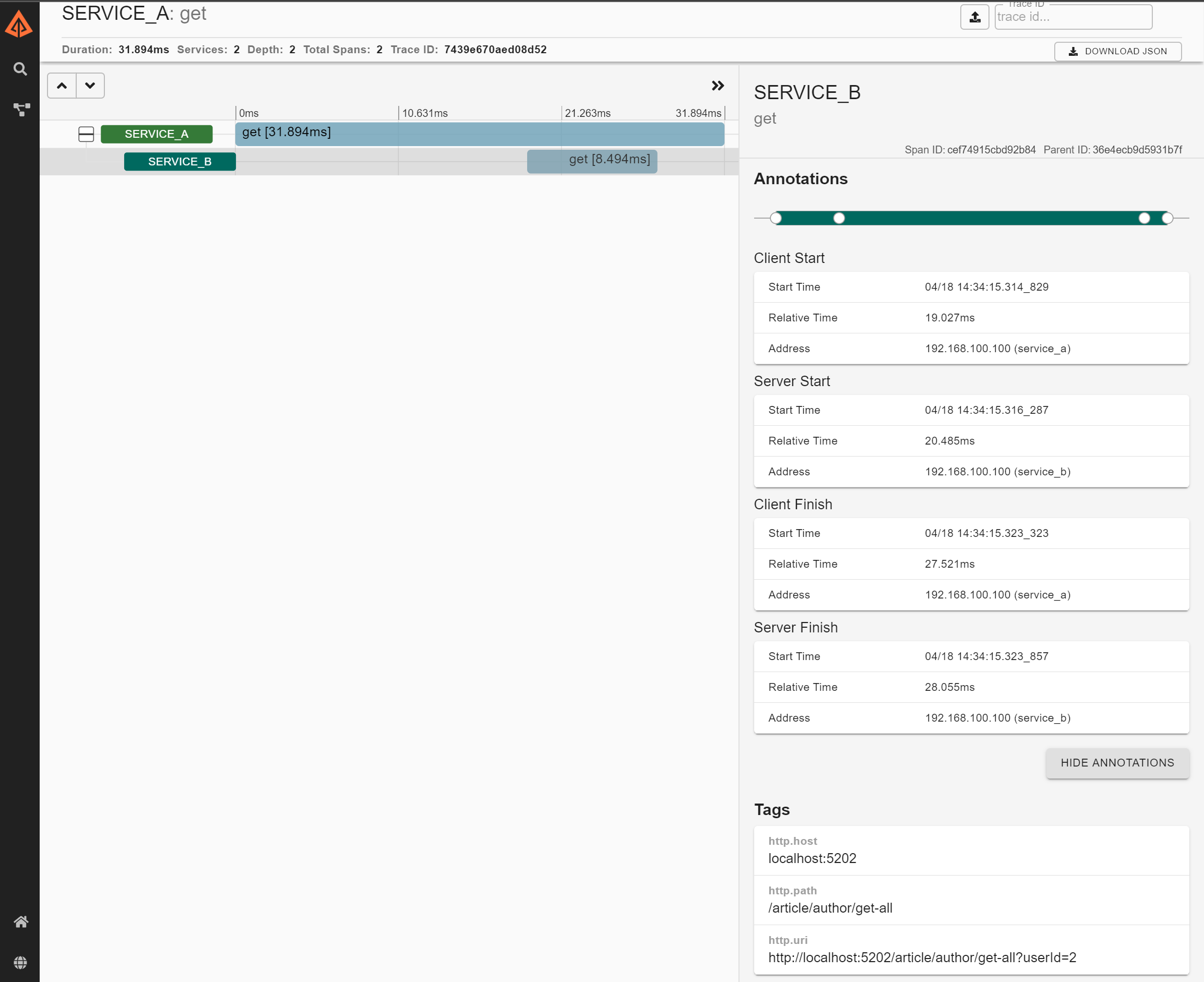Open the trace search page icon
The height and width of the screenshot is (982, 1204).
tap(20, 69)
